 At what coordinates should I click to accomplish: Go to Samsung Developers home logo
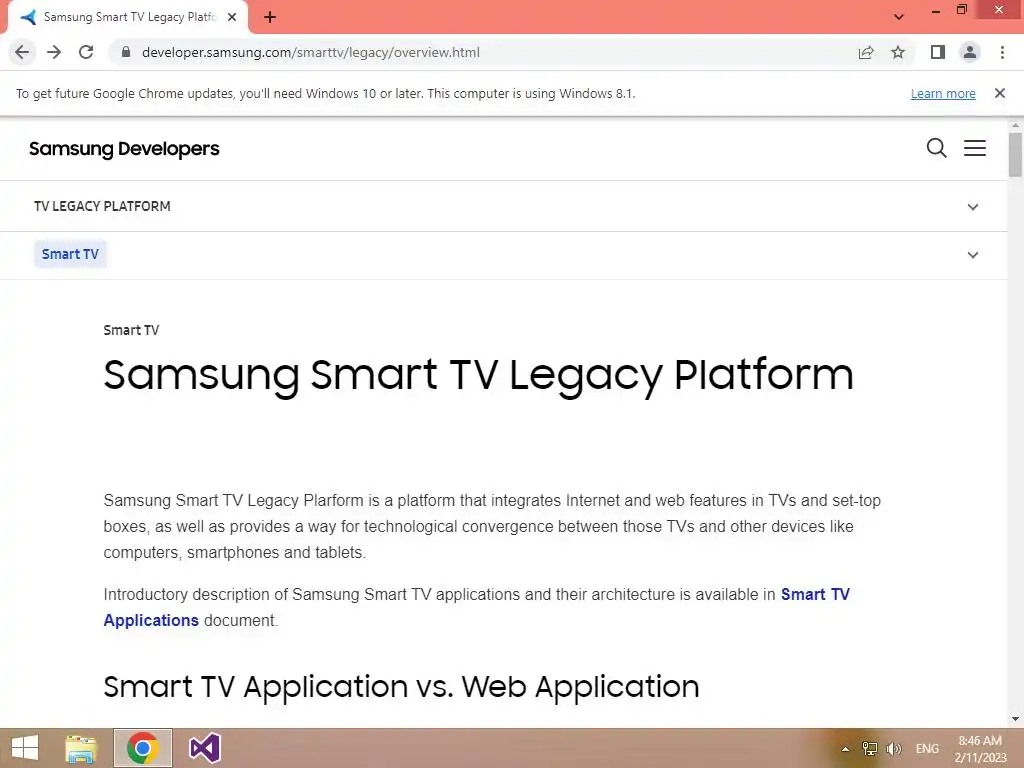(124, 149)
